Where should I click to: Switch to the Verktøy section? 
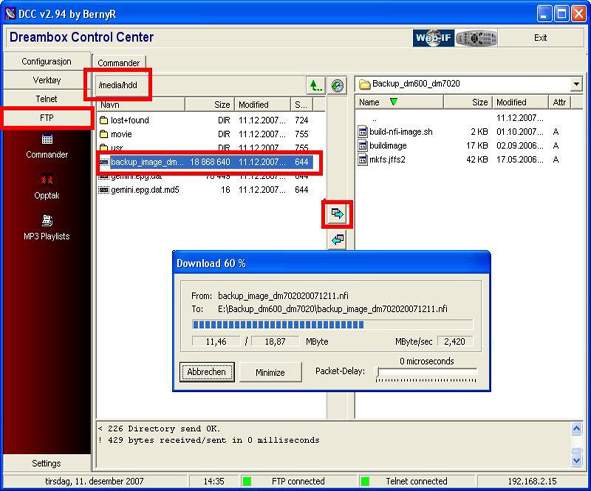coord(46,80)
